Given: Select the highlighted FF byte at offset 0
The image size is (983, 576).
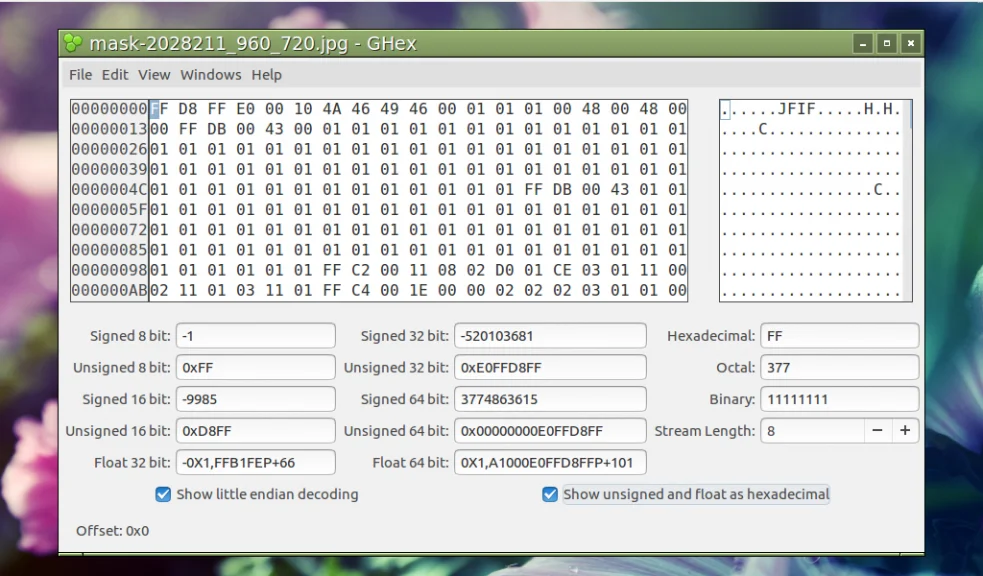Looking at the screenshot, I should [x=159, y=109].
